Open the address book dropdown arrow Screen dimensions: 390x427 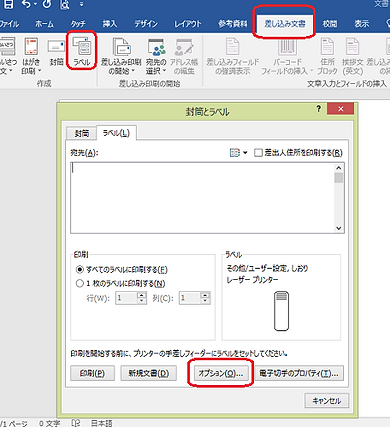pyautogui.click(x=245, y=153)
